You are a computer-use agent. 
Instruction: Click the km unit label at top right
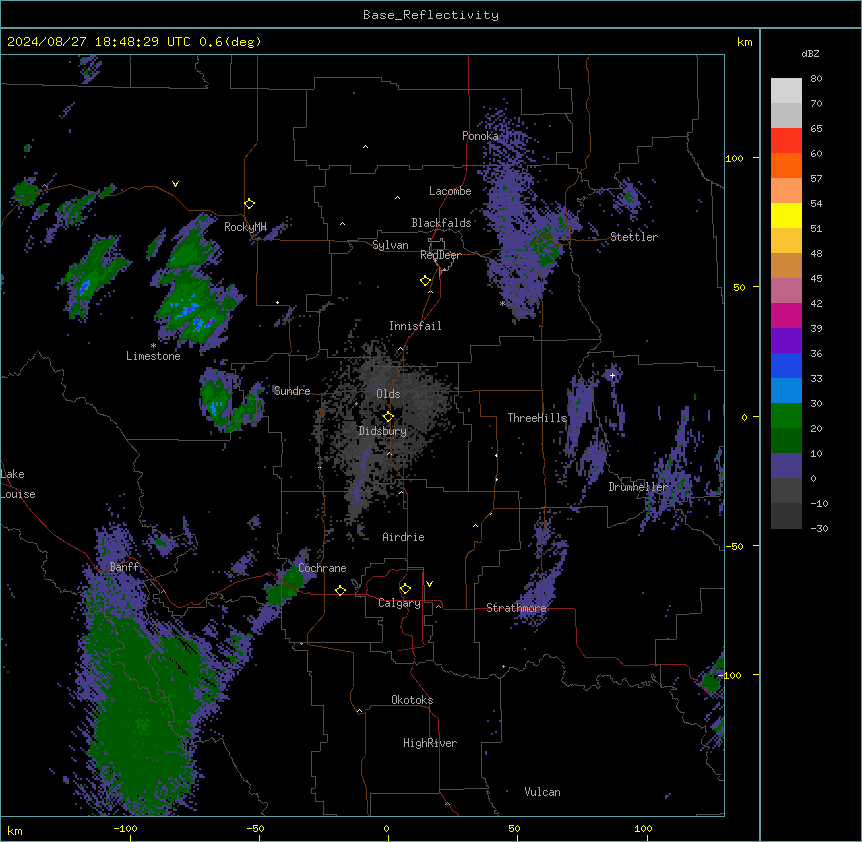744,42
